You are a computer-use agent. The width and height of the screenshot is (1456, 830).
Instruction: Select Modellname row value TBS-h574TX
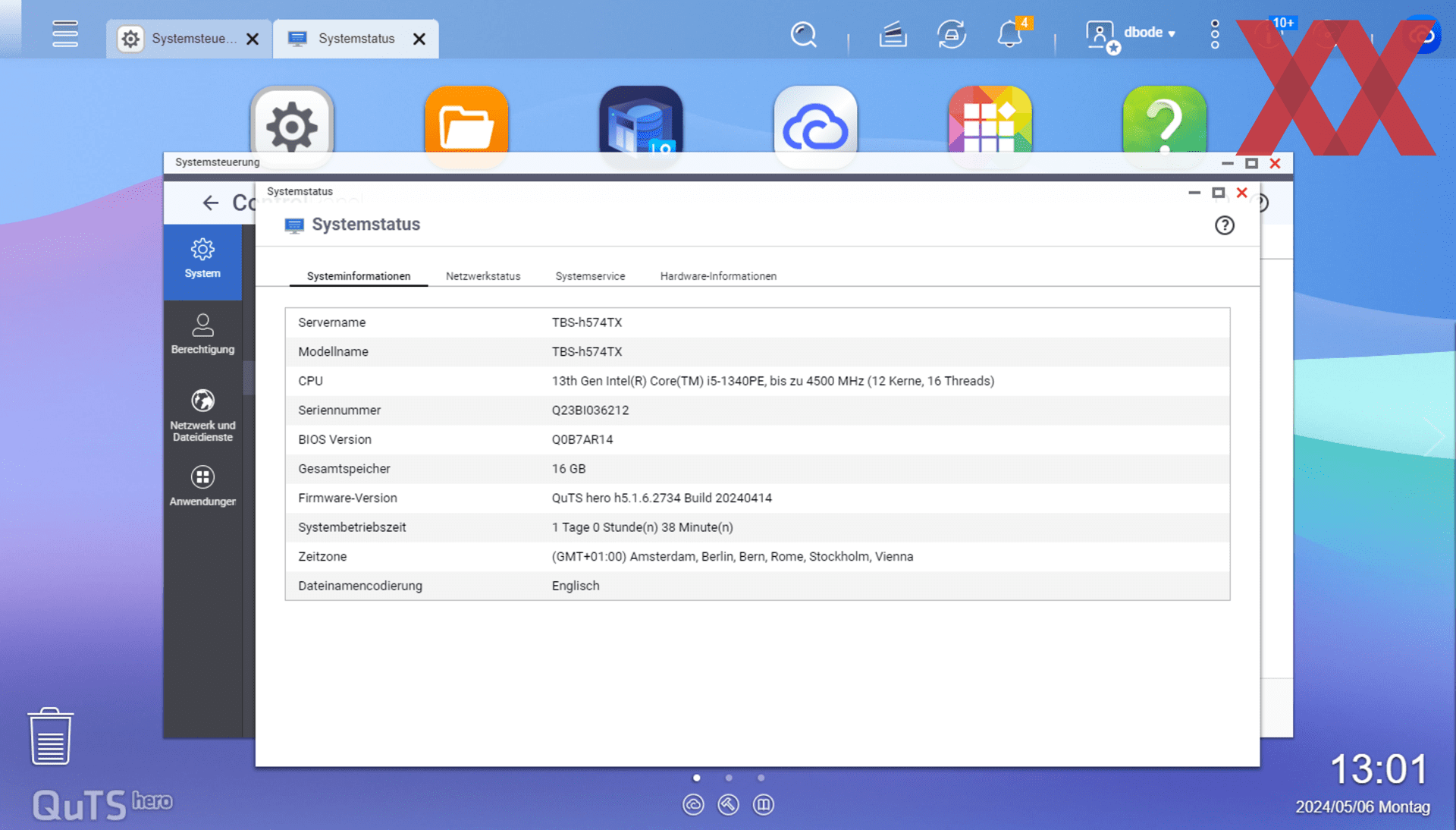586,352
